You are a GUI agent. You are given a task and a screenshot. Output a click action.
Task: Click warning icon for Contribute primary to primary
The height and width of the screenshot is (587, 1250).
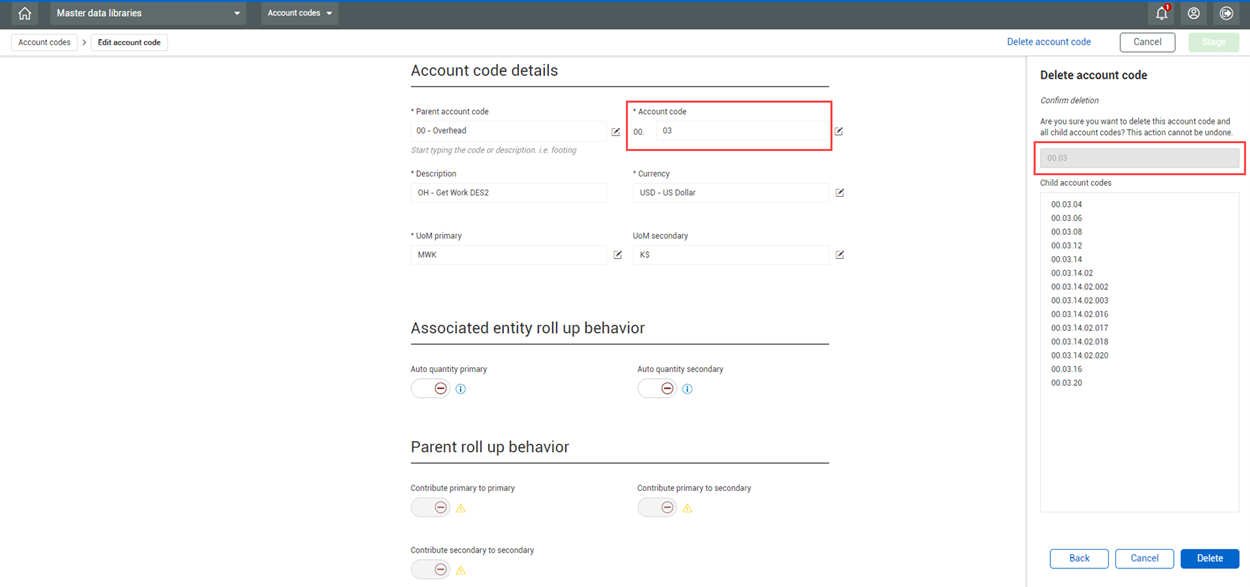[x=461, y=508]
